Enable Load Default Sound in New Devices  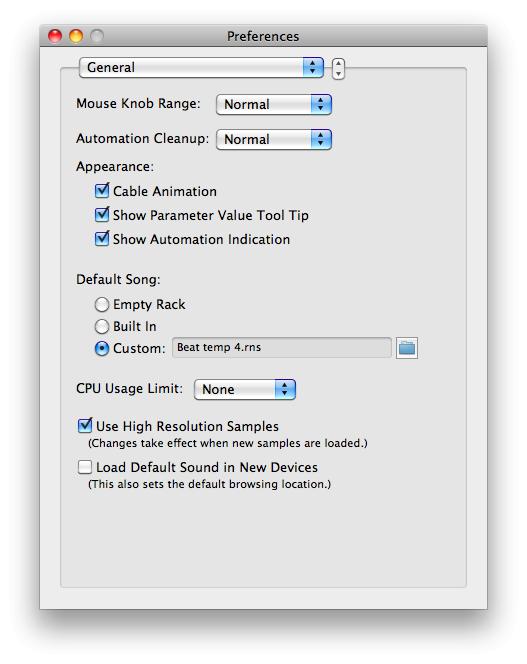coord(85,467)
